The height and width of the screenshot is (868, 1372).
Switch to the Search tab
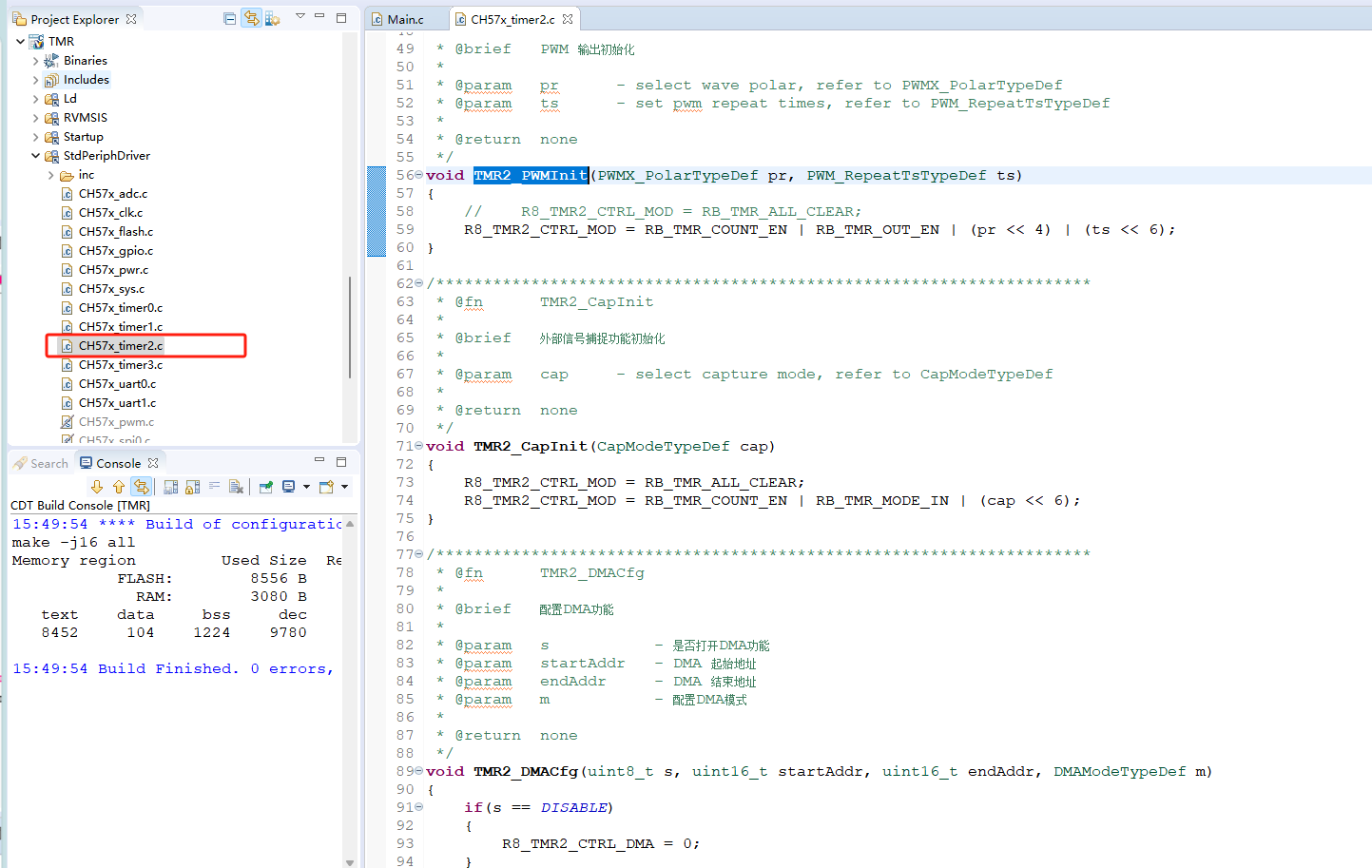[41, 463]
